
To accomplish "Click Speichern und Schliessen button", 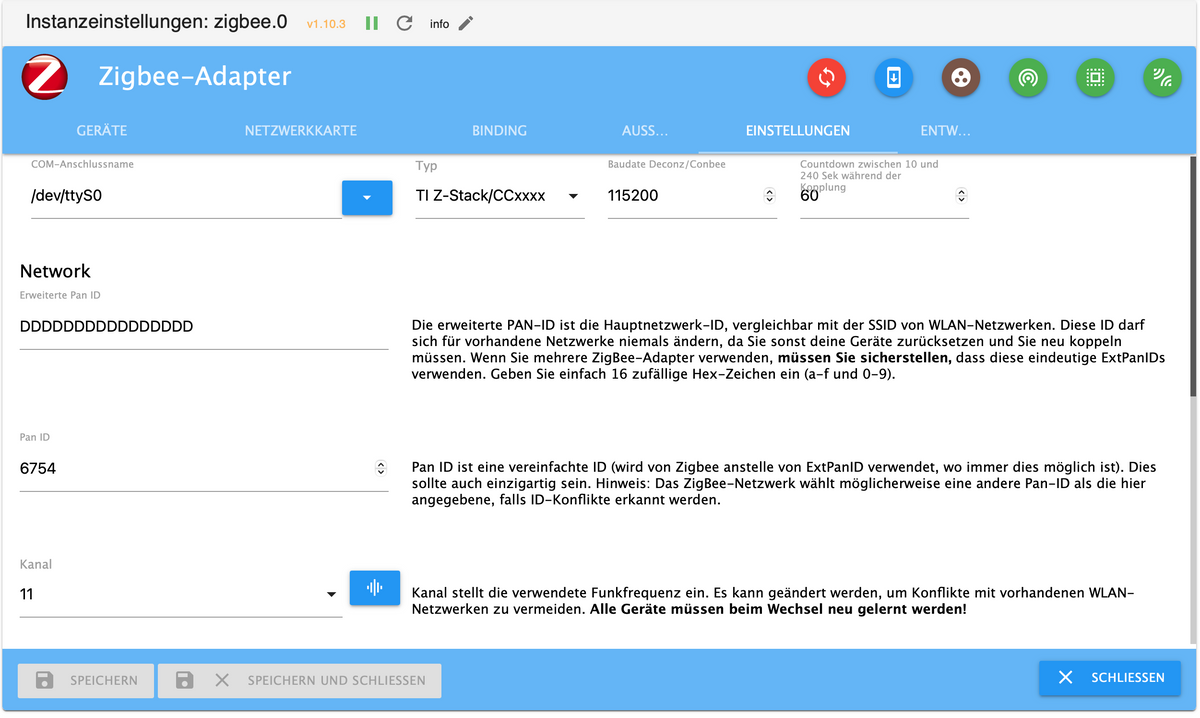I will (x=300, y=680).
